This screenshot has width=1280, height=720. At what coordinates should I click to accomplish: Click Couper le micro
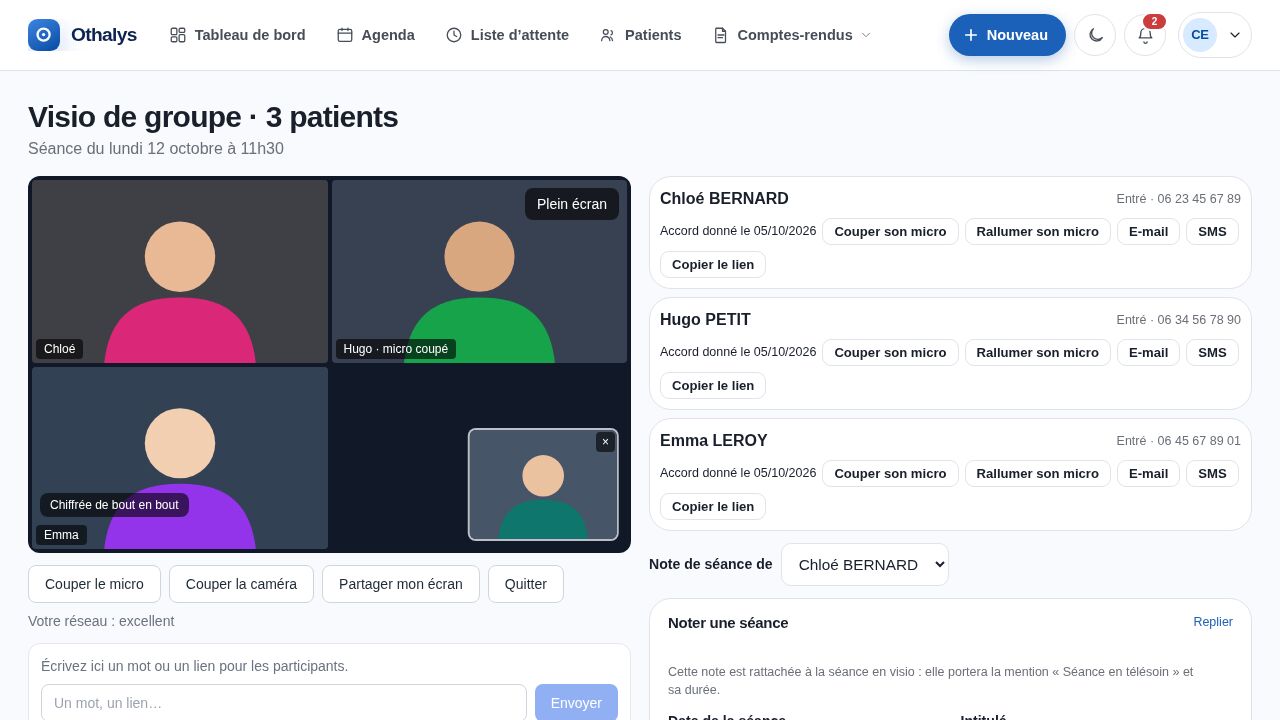[94, 584]
